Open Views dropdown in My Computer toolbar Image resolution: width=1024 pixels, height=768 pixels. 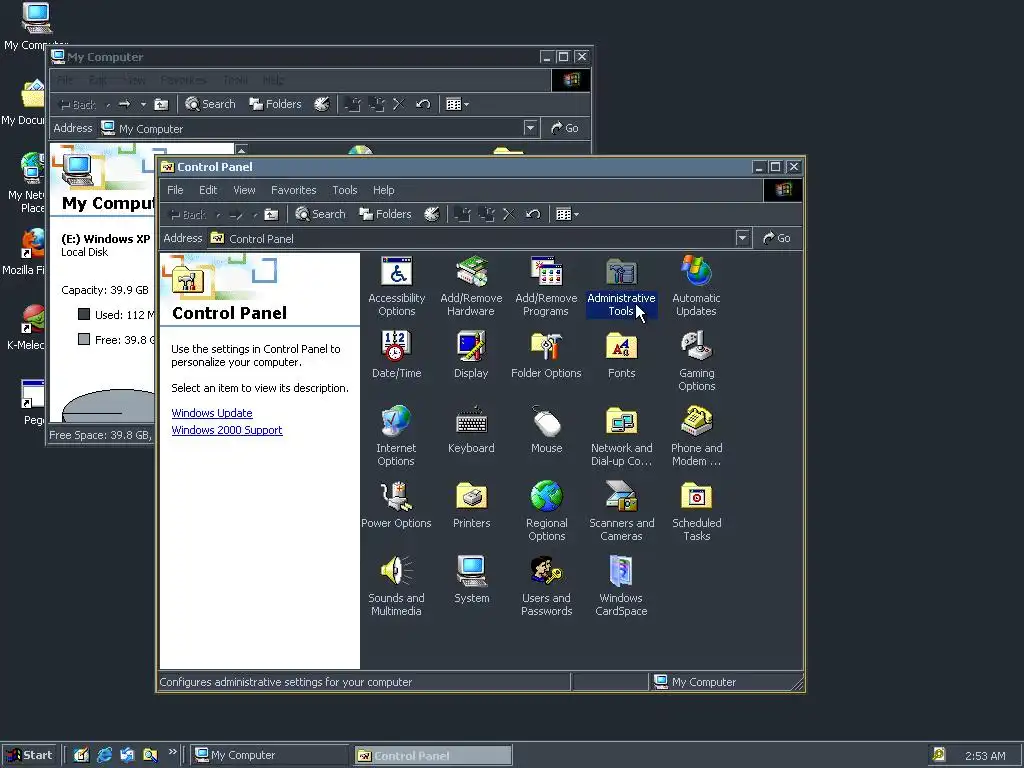click(x=457, y=104)
